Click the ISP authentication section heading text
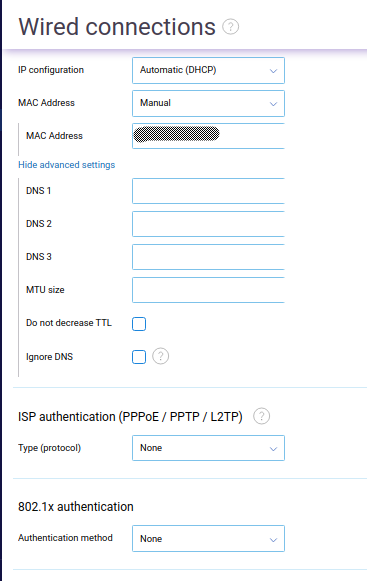The image size is (367, 581). click(x=130, y=417)
